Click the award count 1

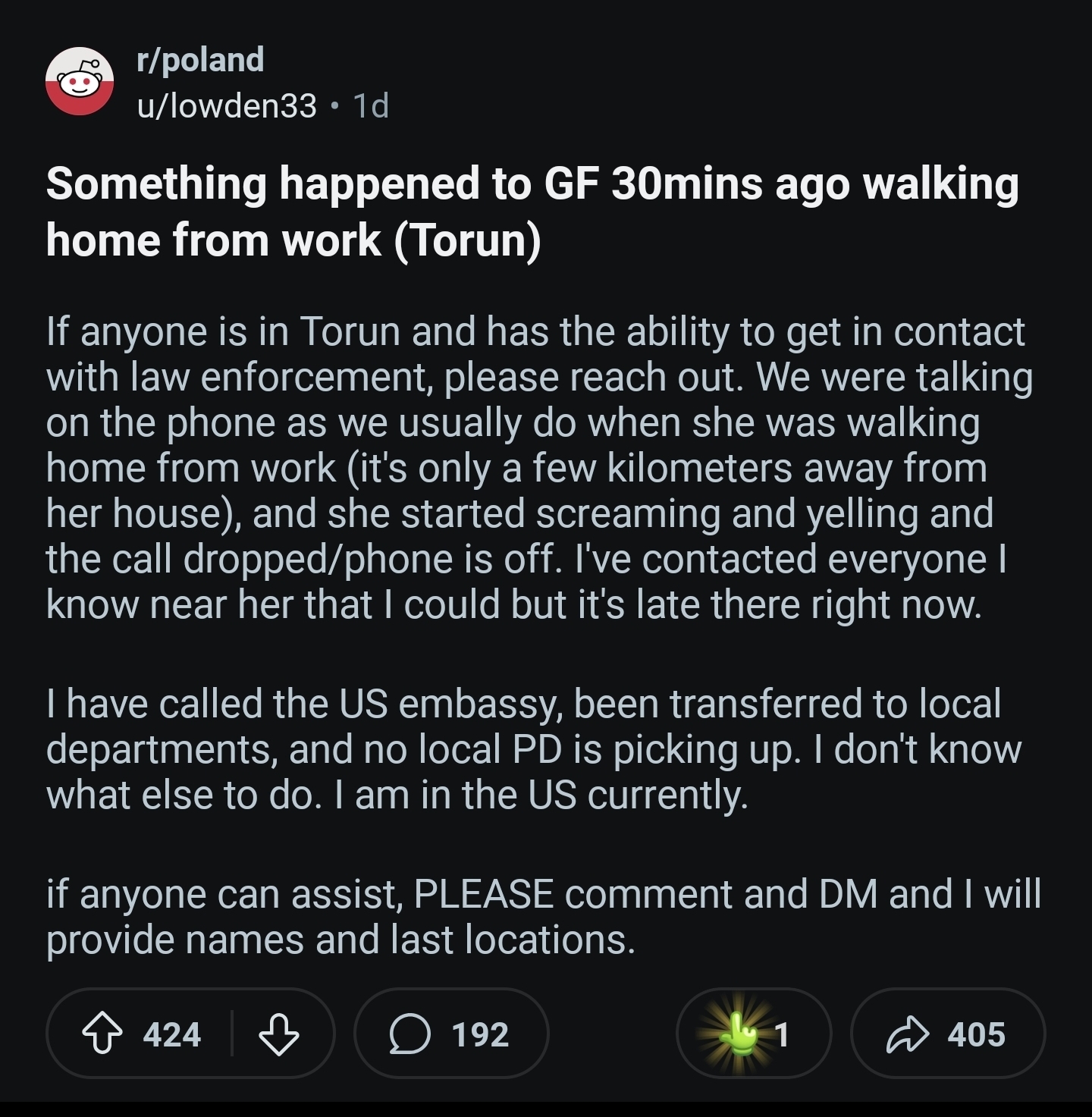(782, 1034)
